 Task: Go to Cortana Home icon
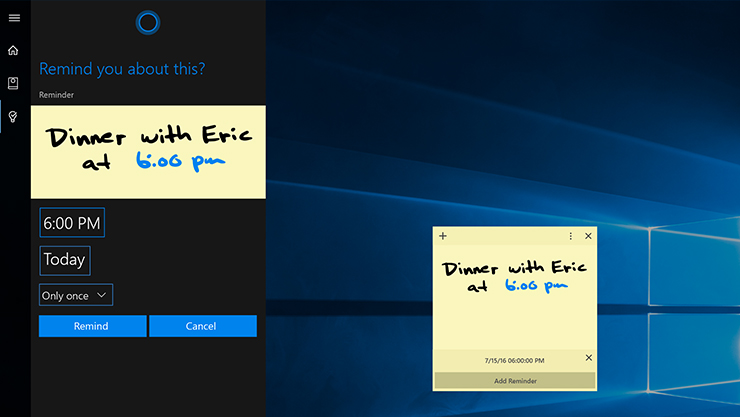14,50
